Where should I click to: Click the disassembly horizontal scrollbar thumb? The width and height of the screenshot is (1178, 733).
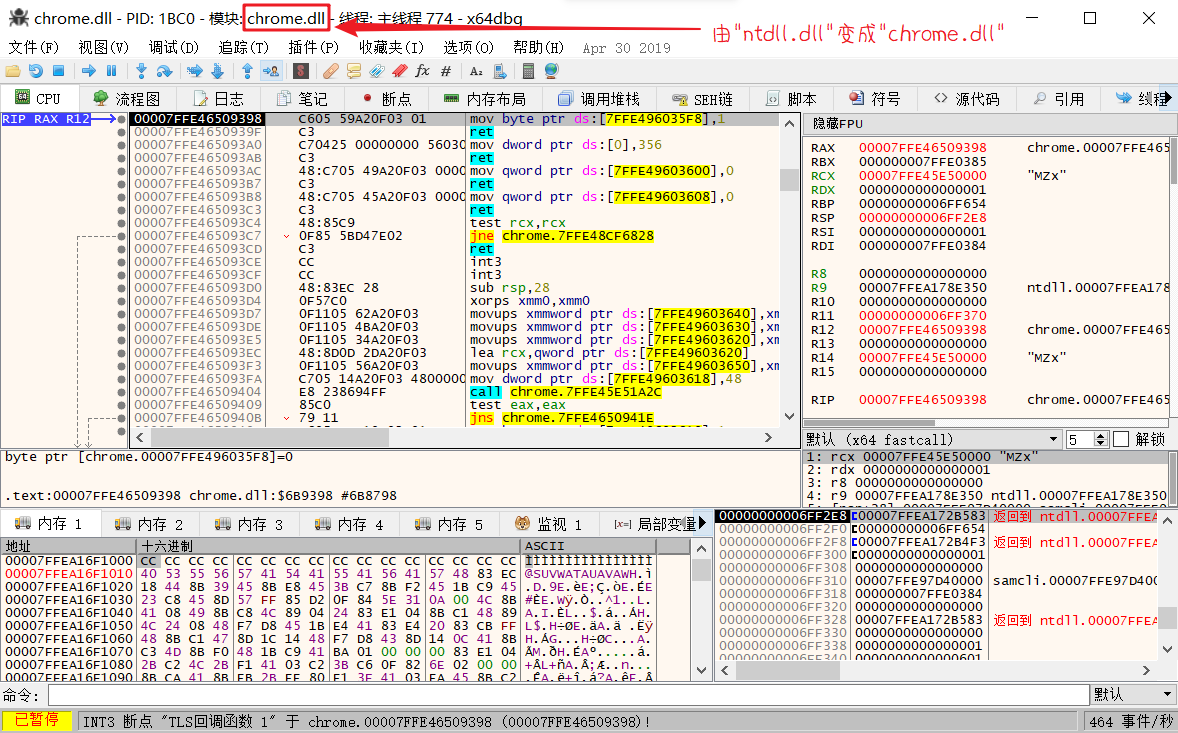(x=270, y=437)
